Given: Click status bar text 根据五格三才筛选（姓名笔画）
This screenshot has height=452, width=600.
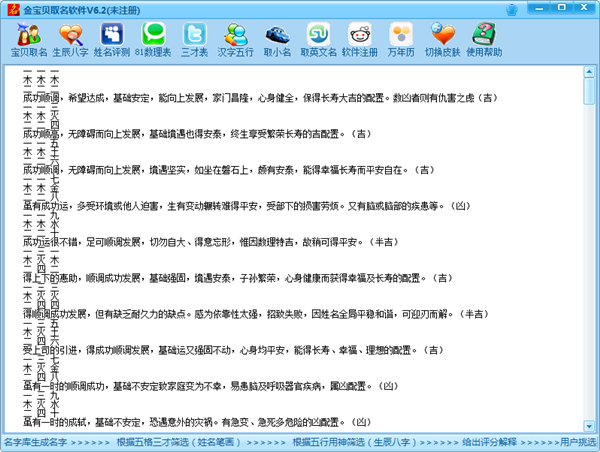Looking at the screenshot, I should click(179, 442).
